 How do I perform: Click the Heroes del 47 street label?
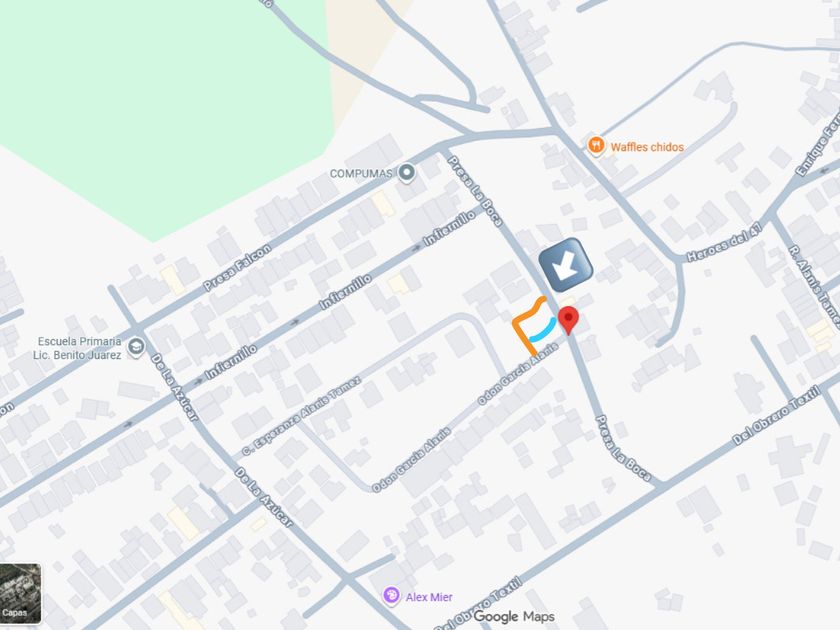(x=724, y=243)
